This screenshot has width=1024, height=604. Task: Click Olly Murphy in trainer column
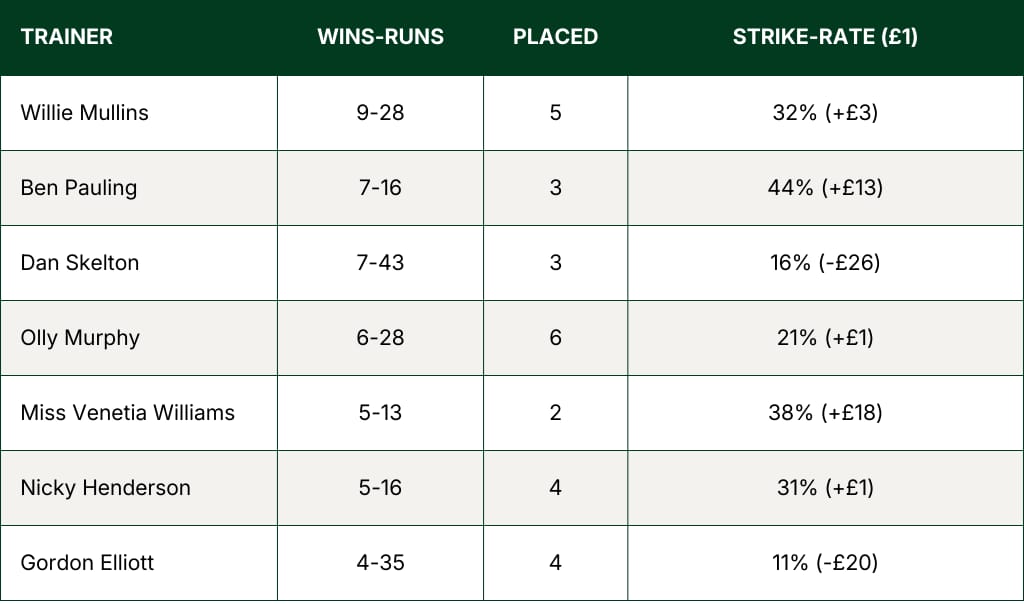tap(79, 338)
